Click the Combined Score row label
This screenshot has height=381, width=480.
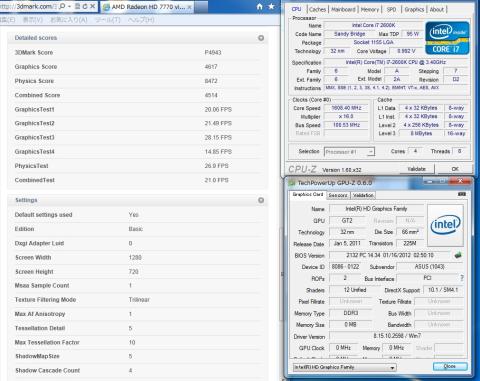tap(37, 95)
